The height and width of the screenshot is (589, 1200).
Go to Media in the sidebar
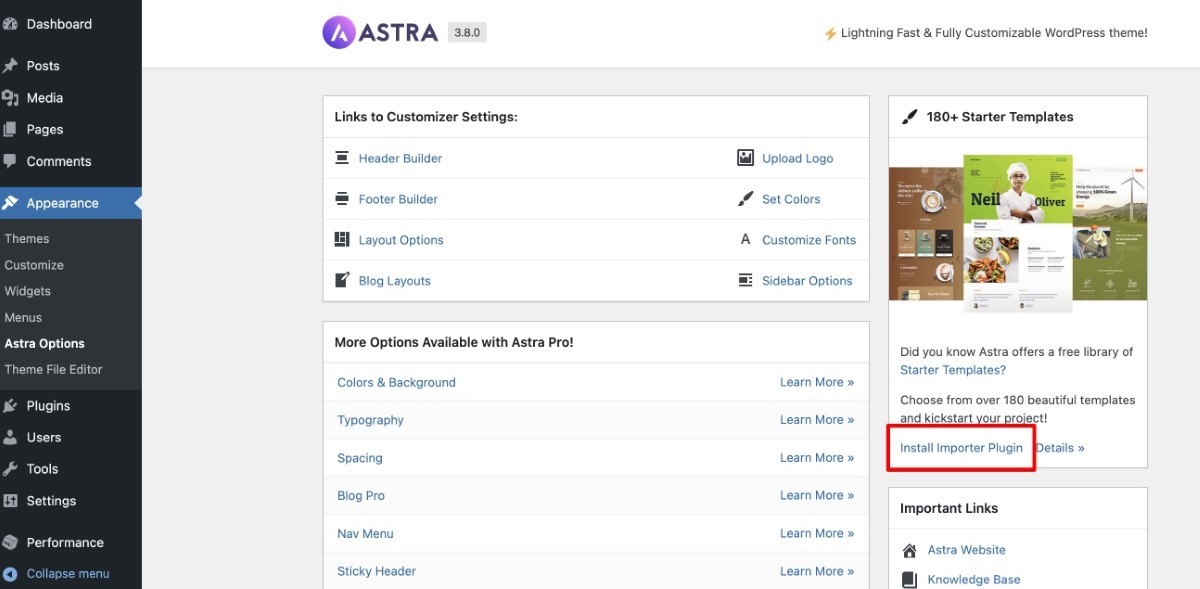click(45, 98)
